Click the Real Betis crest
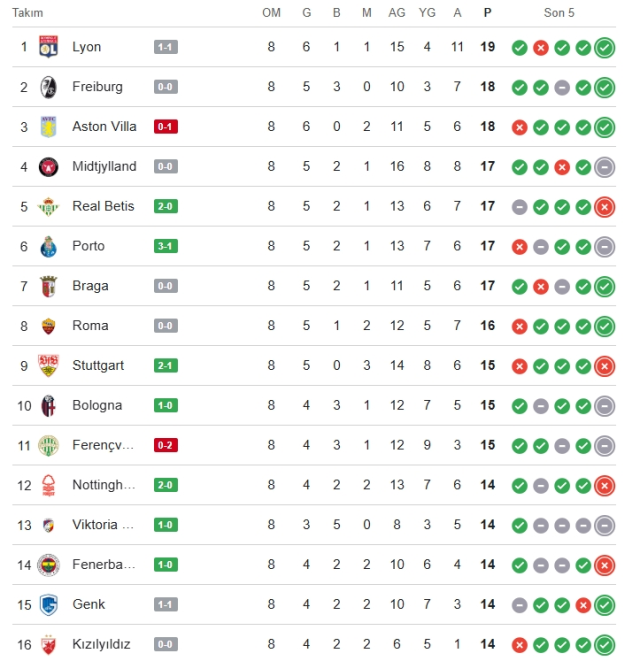 [x=48, y=207]
